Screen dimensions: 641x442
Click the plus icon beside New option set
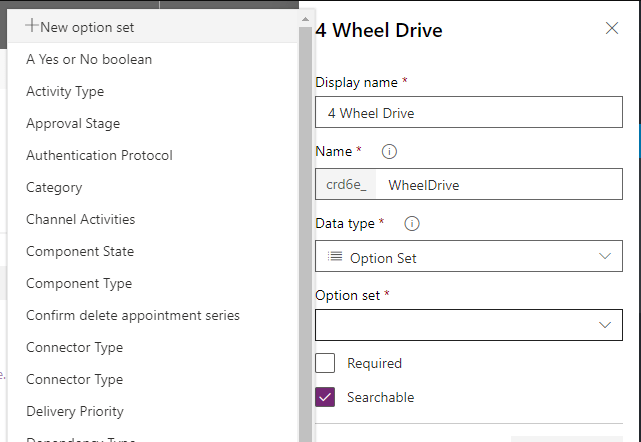(31, 26)
